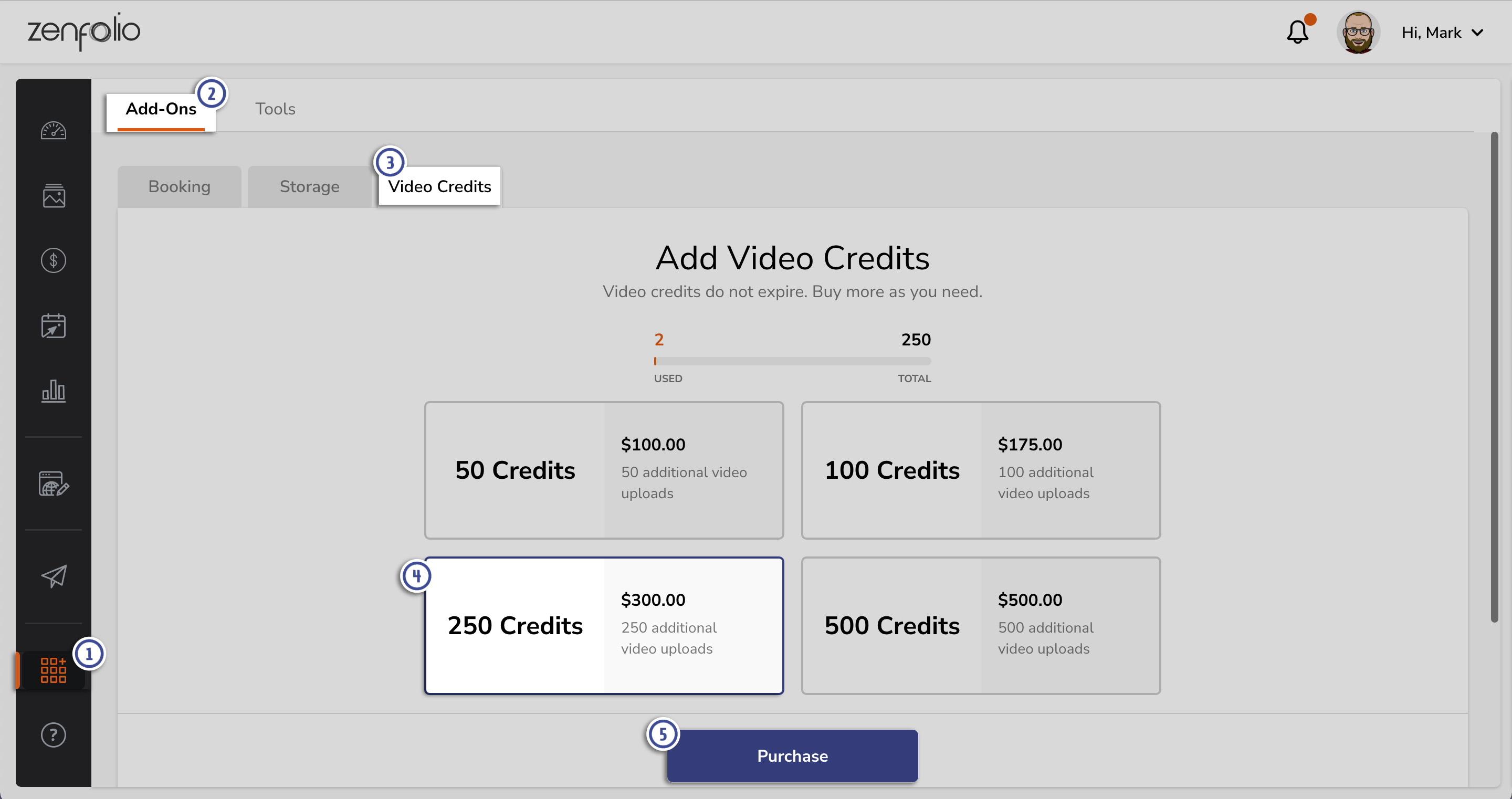This screenshot has height=799, width=1512.
Task: Open the Help question mark icon
Action: tap(54, 735)
